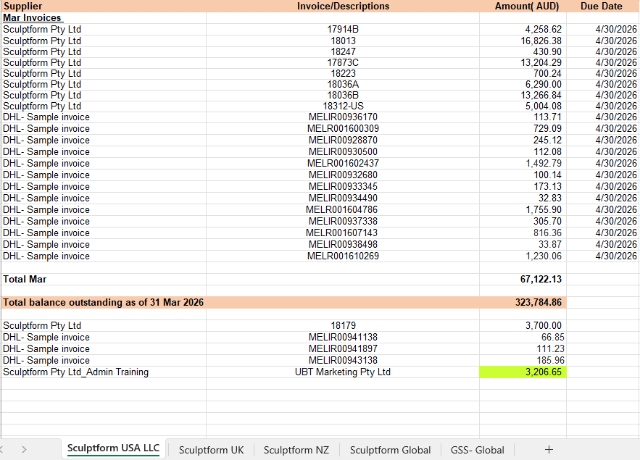The image size is (640, 460).
Task: Select the Sculptform USA LLC sheet tab
Action: coord(113,448)
